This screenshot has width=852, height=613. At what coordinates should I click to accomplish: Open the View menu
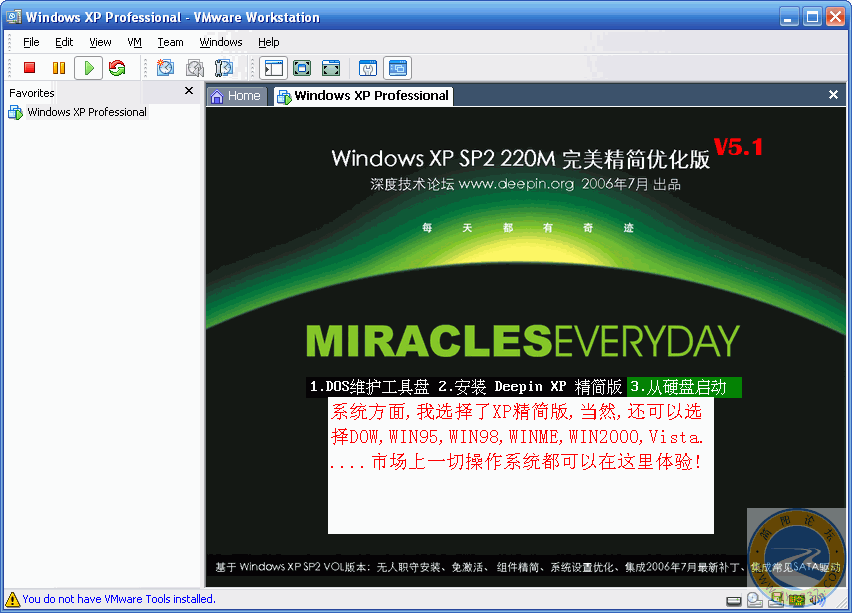coord(100,42)
